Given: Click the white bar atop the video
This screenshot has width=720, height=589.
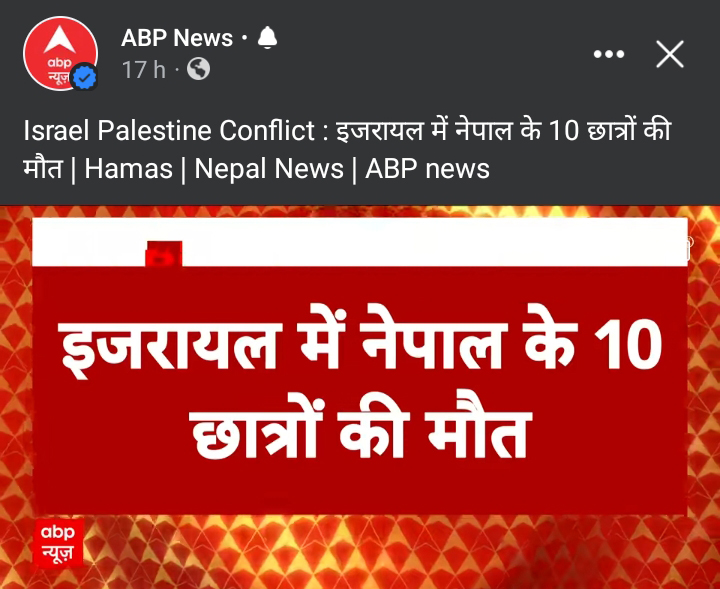Looking at the screenshot, I should (x=360, y=242).
